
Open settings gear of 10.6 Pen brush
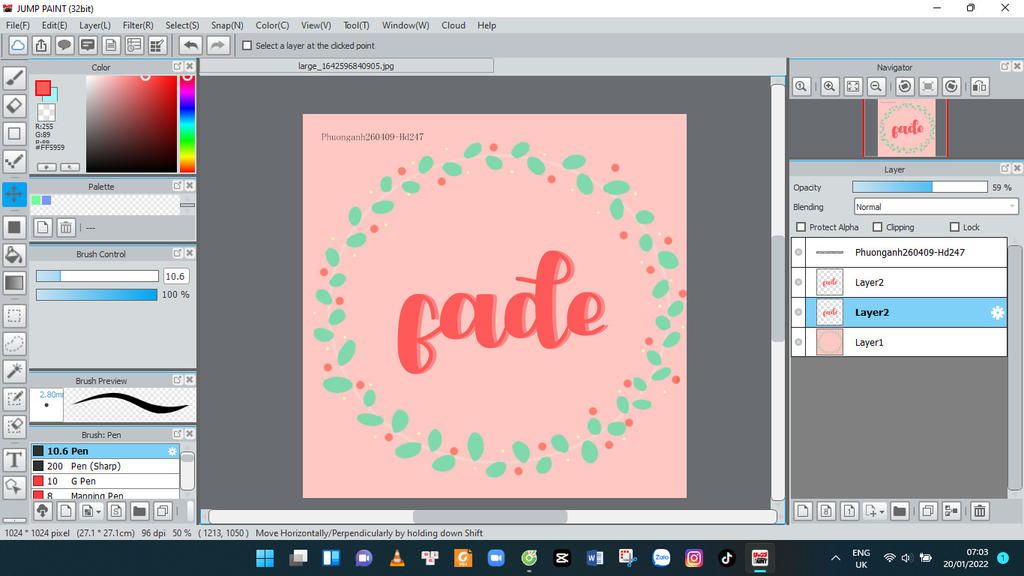pyautogui.click(x=172, y=451)
